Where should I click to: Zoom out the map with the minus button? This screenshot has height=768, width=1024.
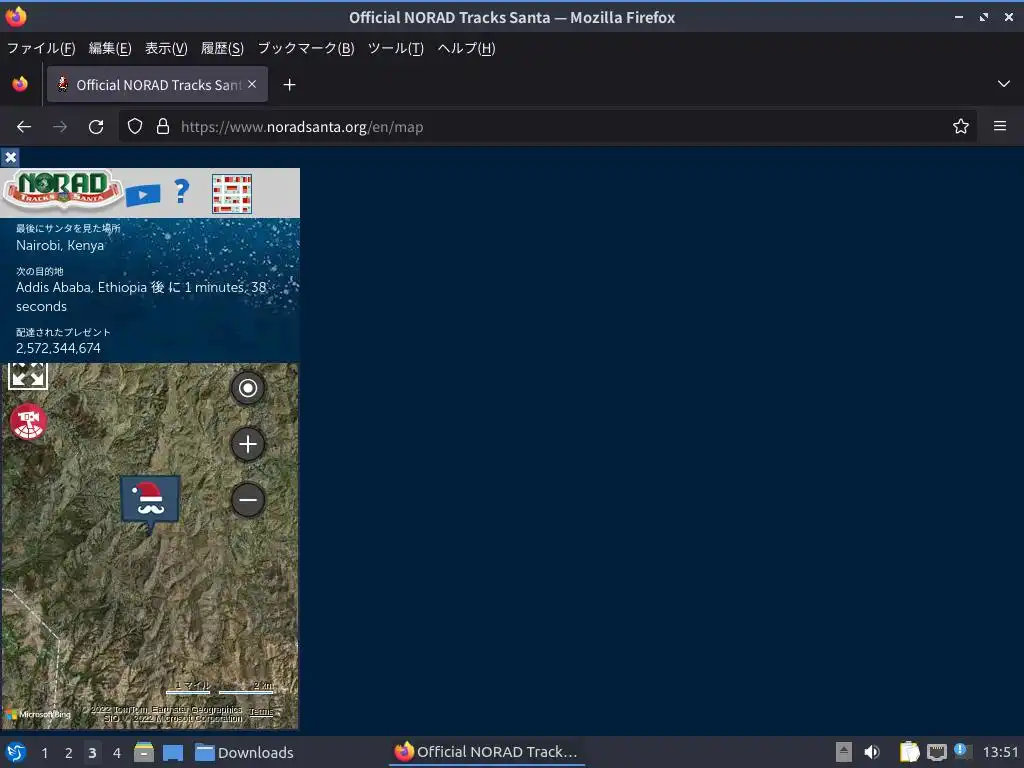(x=248, y=501)
